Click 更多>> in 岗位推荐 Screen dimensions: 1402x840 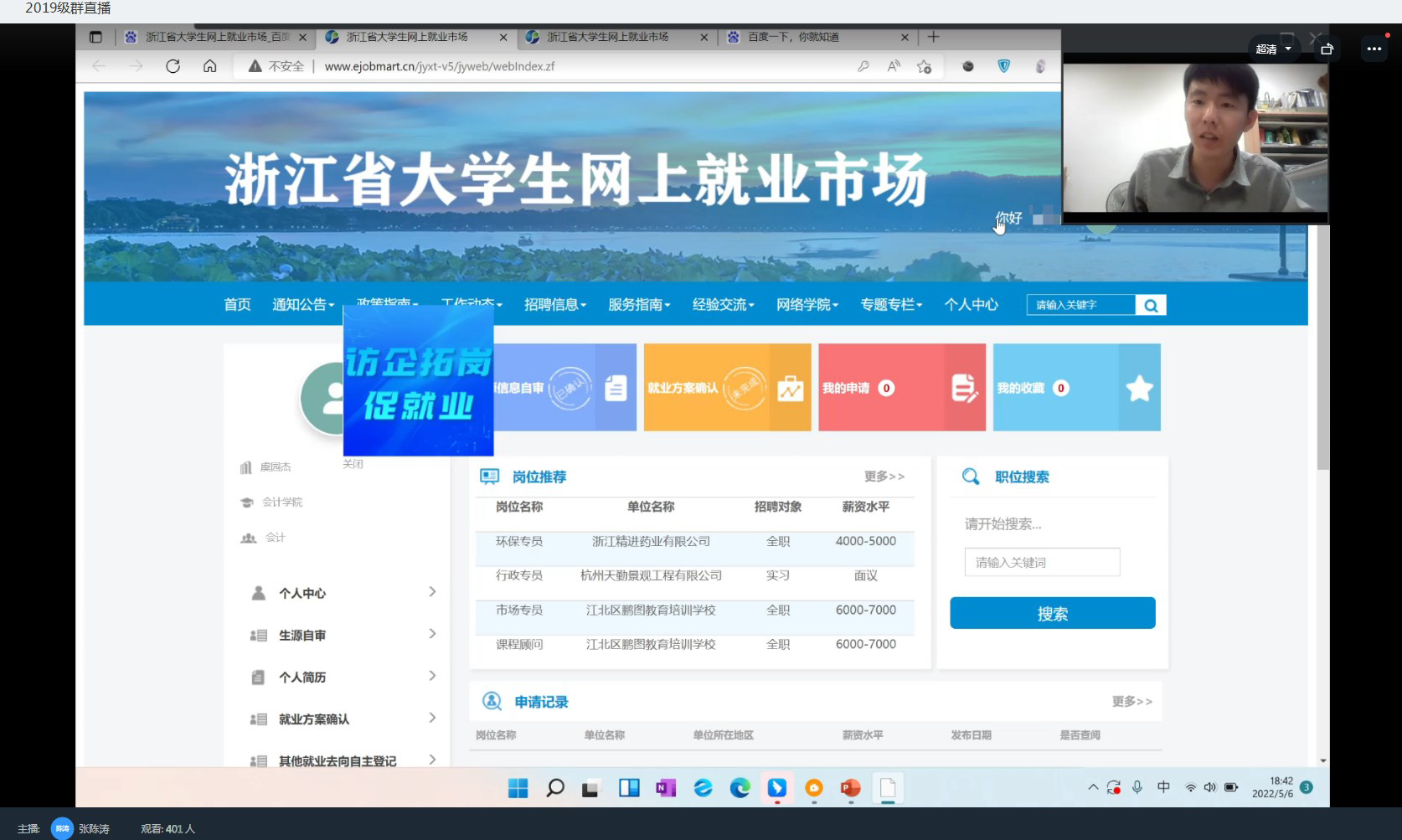[884, 477]
